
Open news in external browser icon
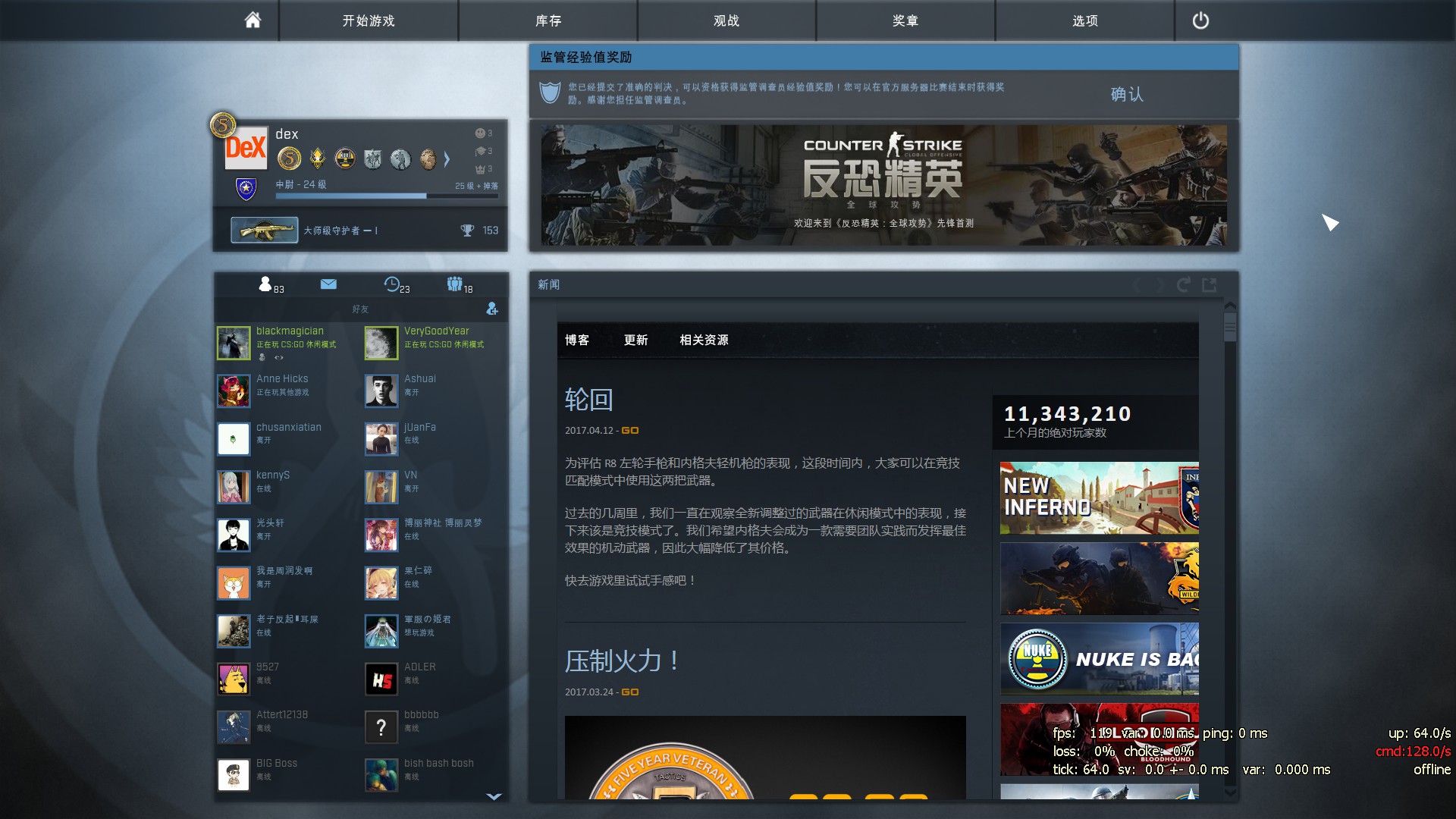click(1210, 285)
